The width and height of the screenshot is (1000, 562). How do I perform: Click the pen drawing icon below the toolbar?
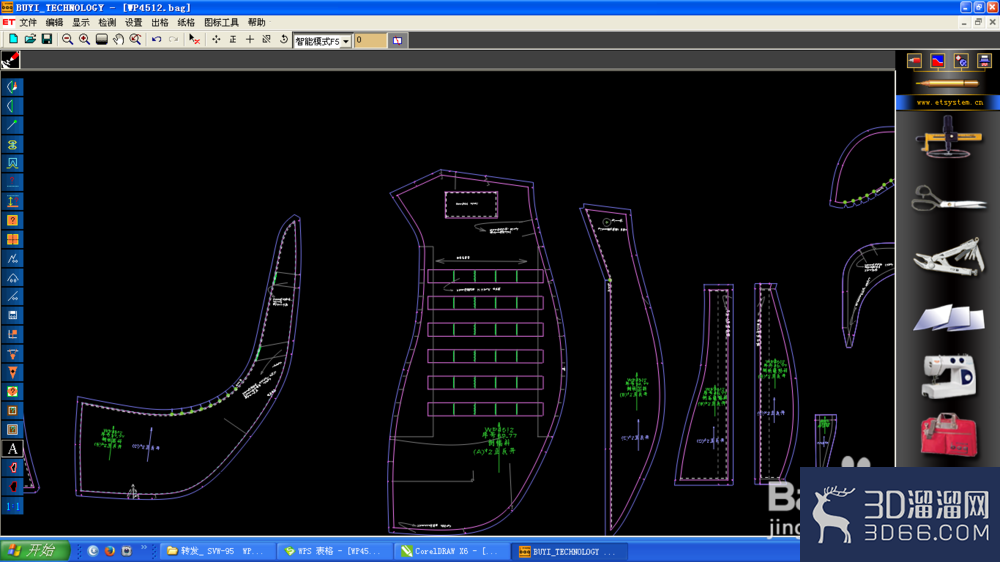[x=11, y=59]
